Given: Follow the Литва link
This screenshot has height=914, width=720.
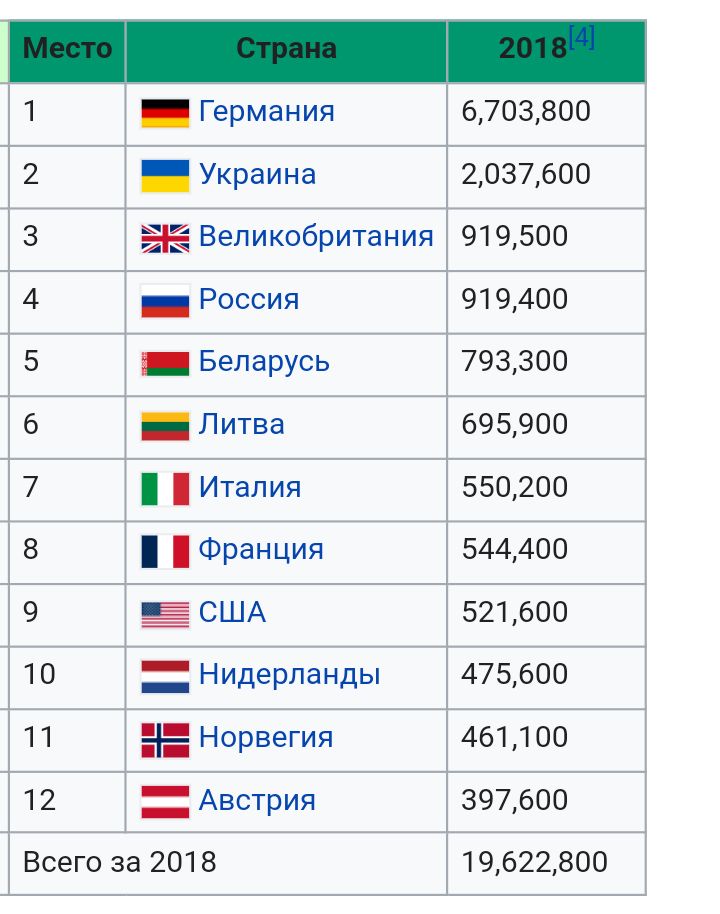Looking at the screenshot, I should pyautogui.click(x=241, y=424).
